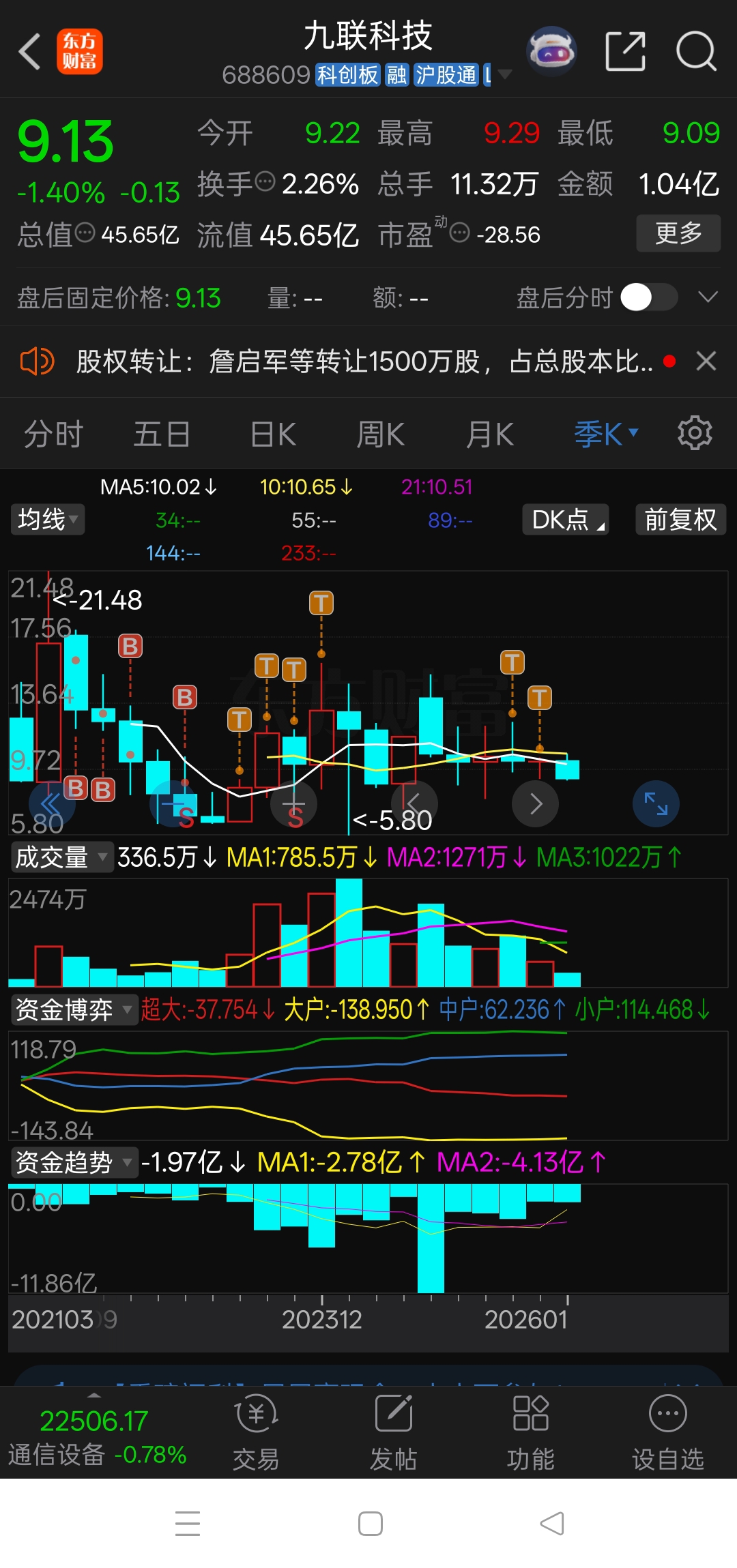Tap the 更多 button for more quotes
The width and height of the screenshot is (737, 1568).
click(x=678, y=233)
